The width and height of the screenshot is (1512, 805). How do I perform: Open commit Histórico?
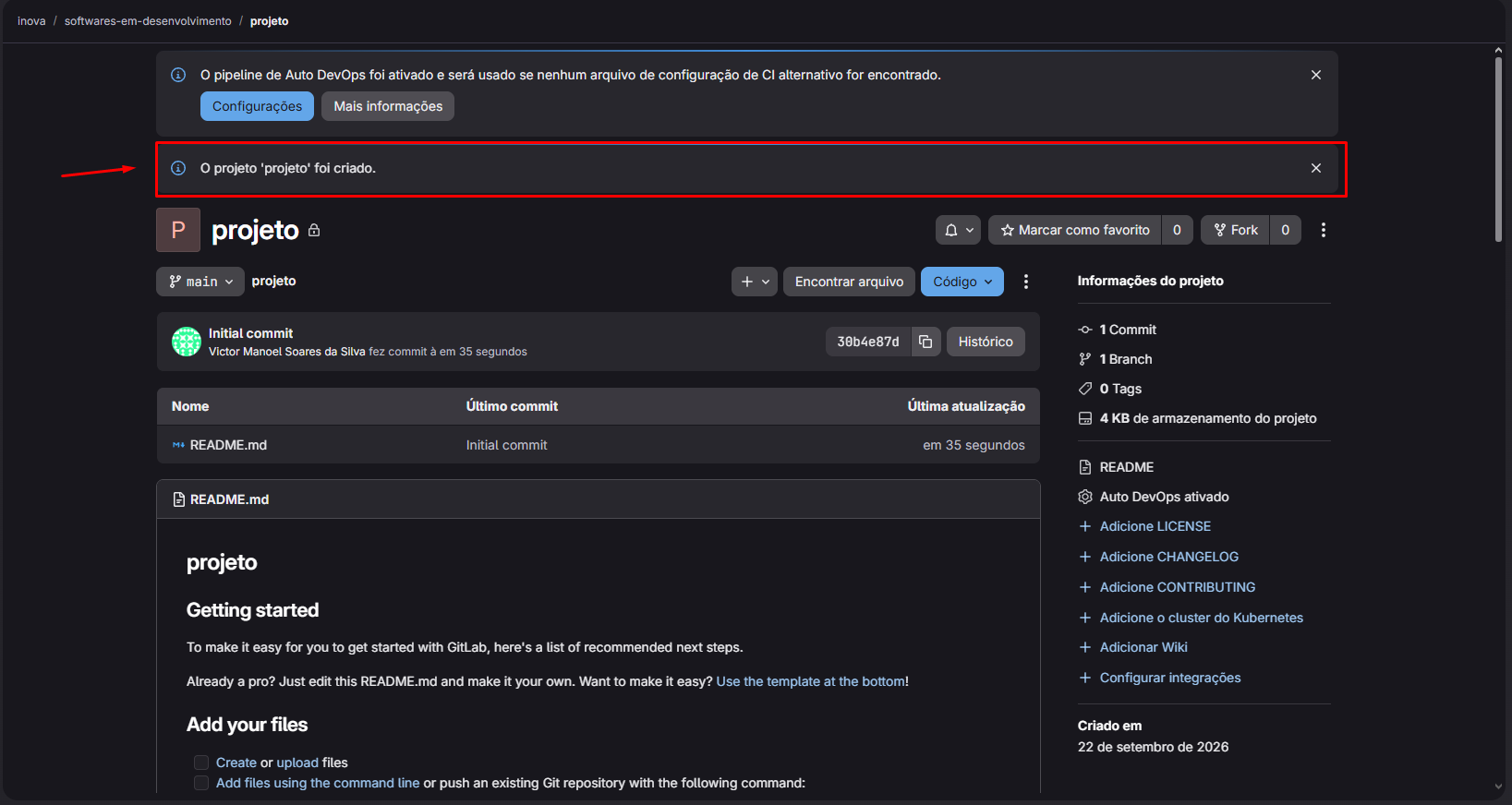tap(986, 342)
